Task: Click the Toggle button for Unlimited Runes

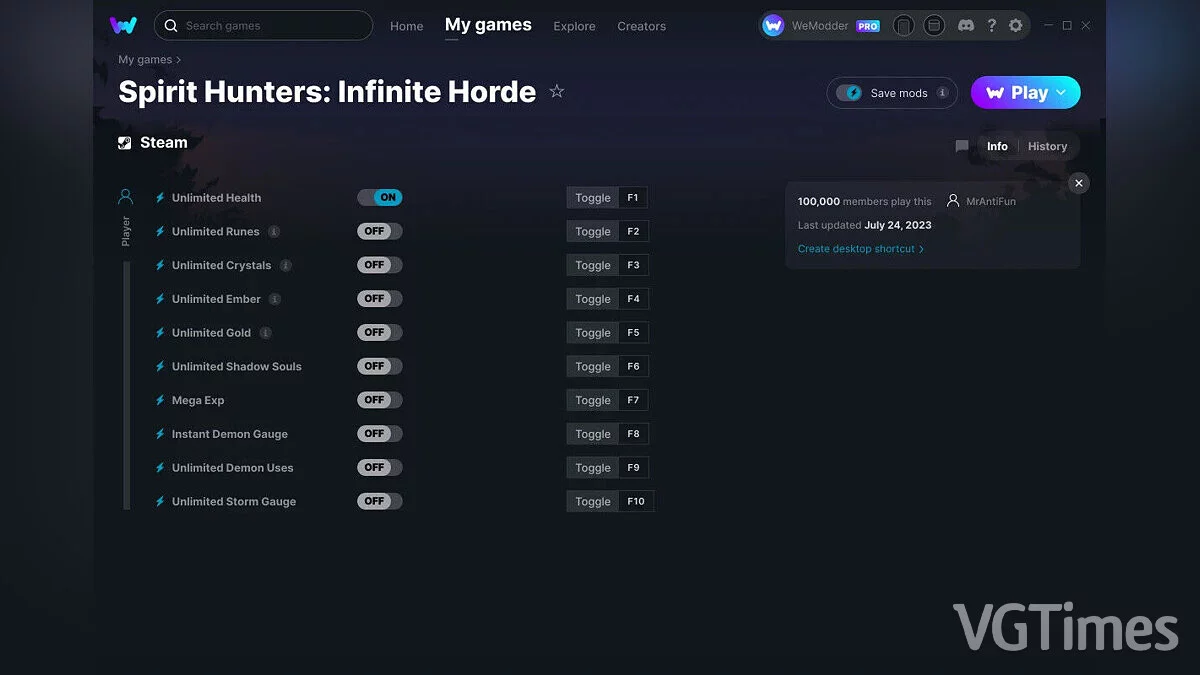Action: tap(593, 232)
